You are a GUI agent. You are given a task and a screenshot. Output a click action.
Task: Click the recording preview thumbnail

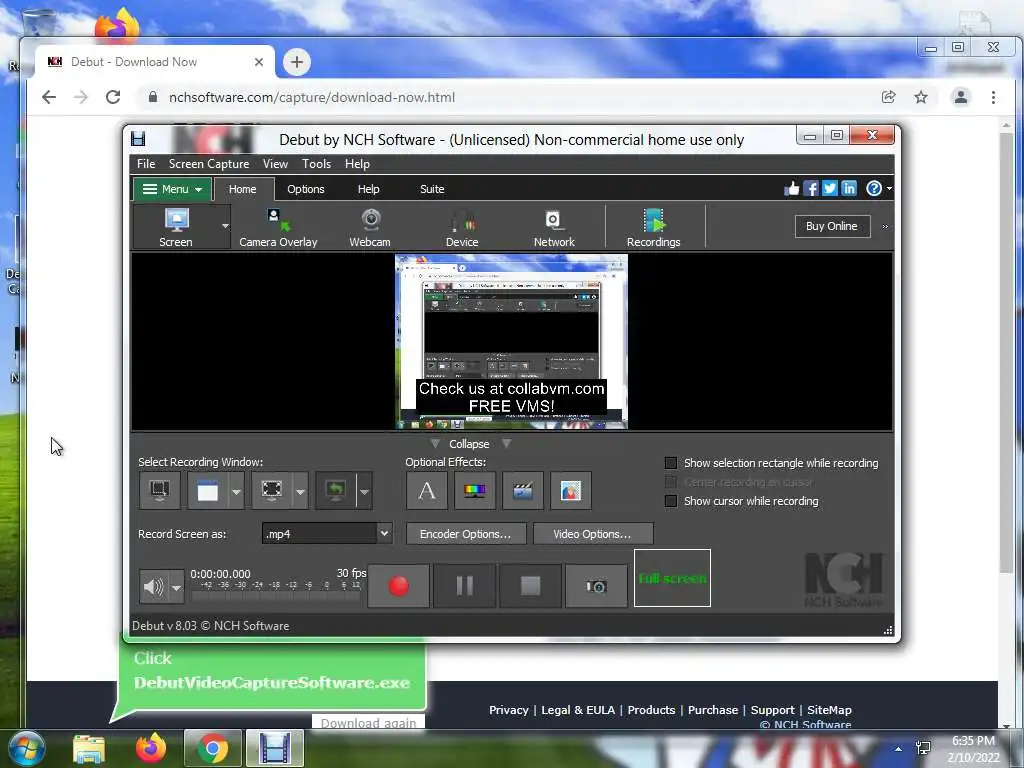pos(511,342)
